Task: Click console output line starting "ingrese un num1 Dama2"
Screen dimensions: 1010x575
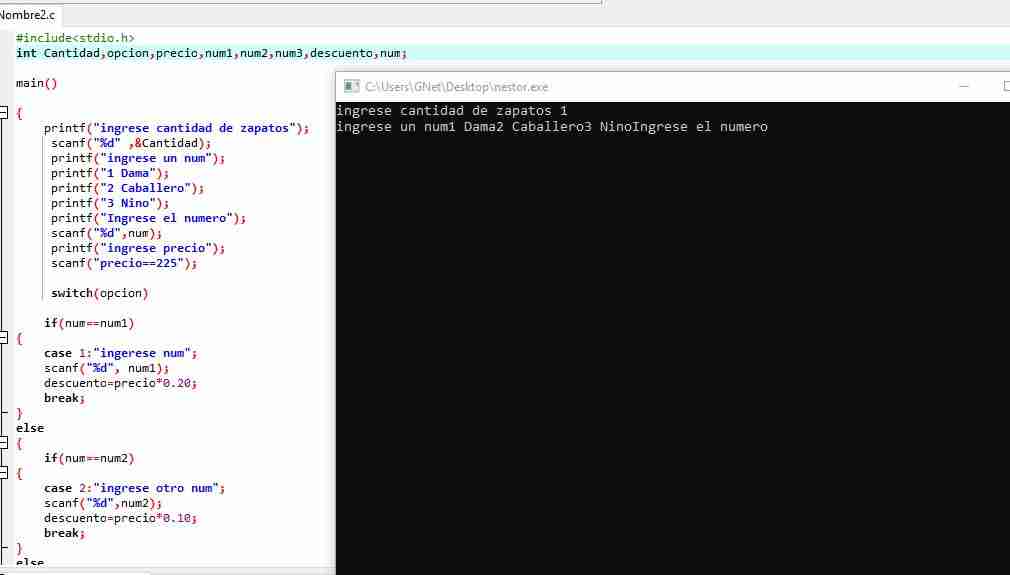Action: point(552,127)
